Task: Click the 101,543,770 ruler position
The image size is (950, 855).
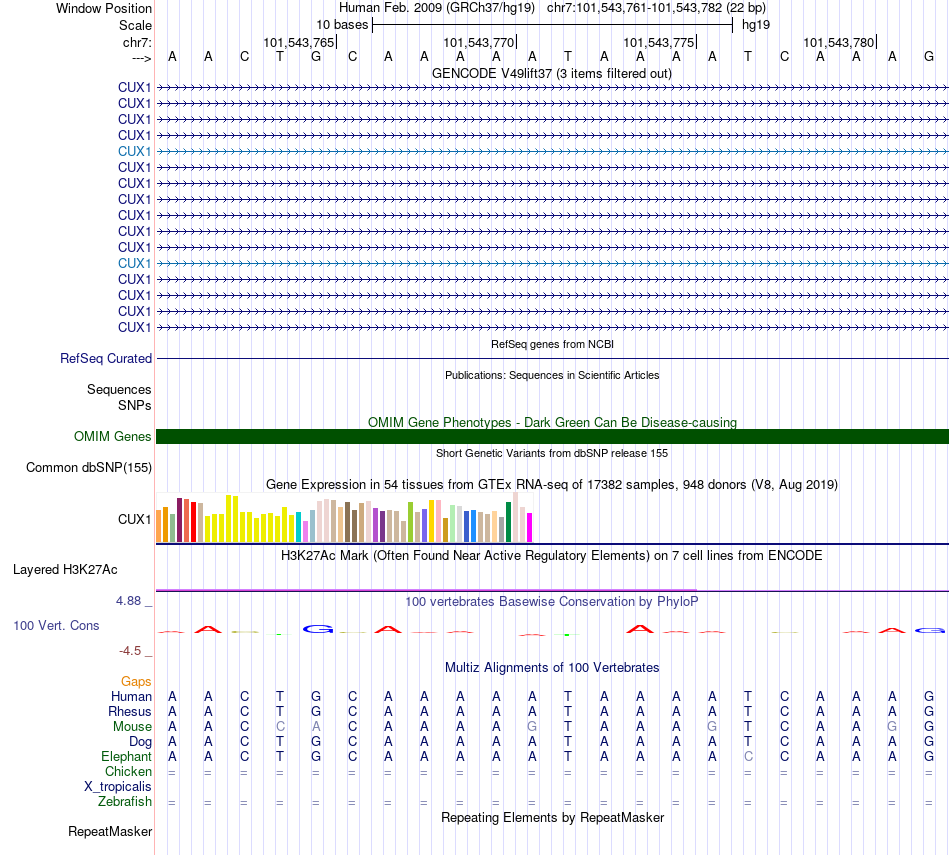Action: pyautogui.click(x=479, y=42)
